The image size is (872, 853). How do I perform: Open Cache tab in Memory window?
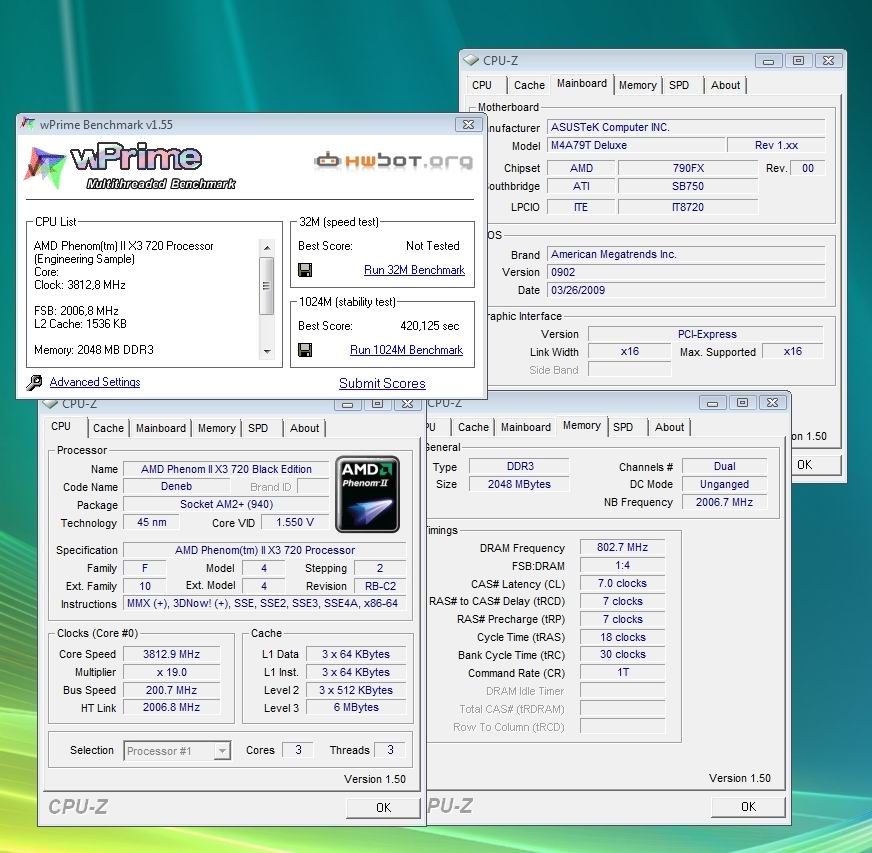click(473, 427)
